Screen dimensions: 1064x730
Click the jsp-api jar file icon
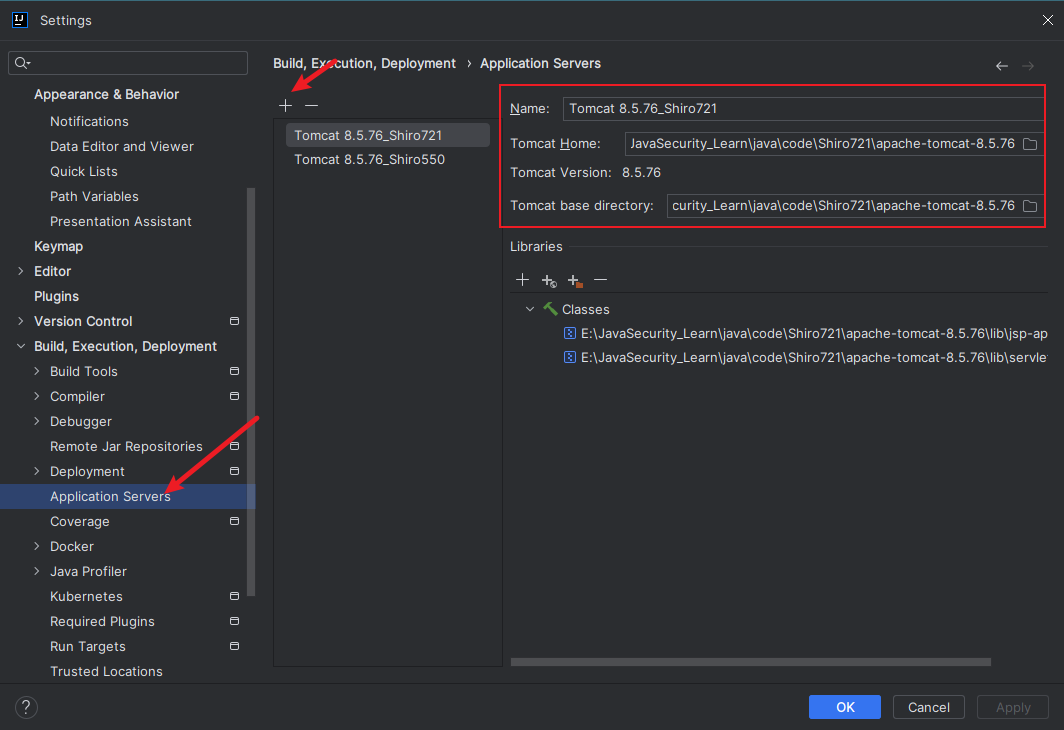[x=570, y=333]
